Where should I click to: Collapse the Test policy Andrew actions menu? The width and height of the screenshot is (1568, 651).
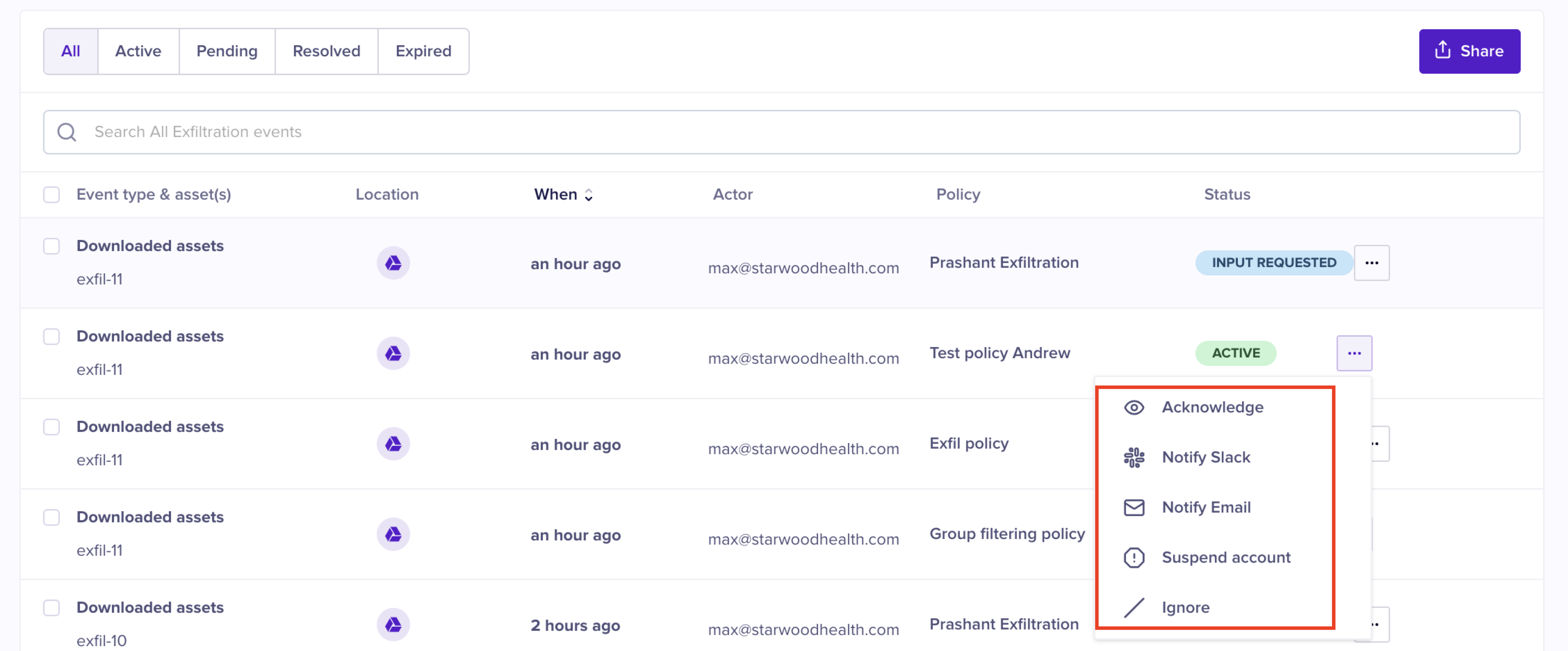[x=1354, y=353]
